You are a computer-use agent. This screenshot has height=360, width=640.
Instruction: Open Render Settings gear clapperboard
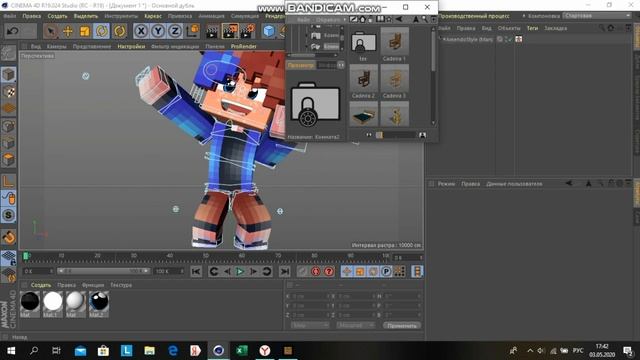pos(247,31)
